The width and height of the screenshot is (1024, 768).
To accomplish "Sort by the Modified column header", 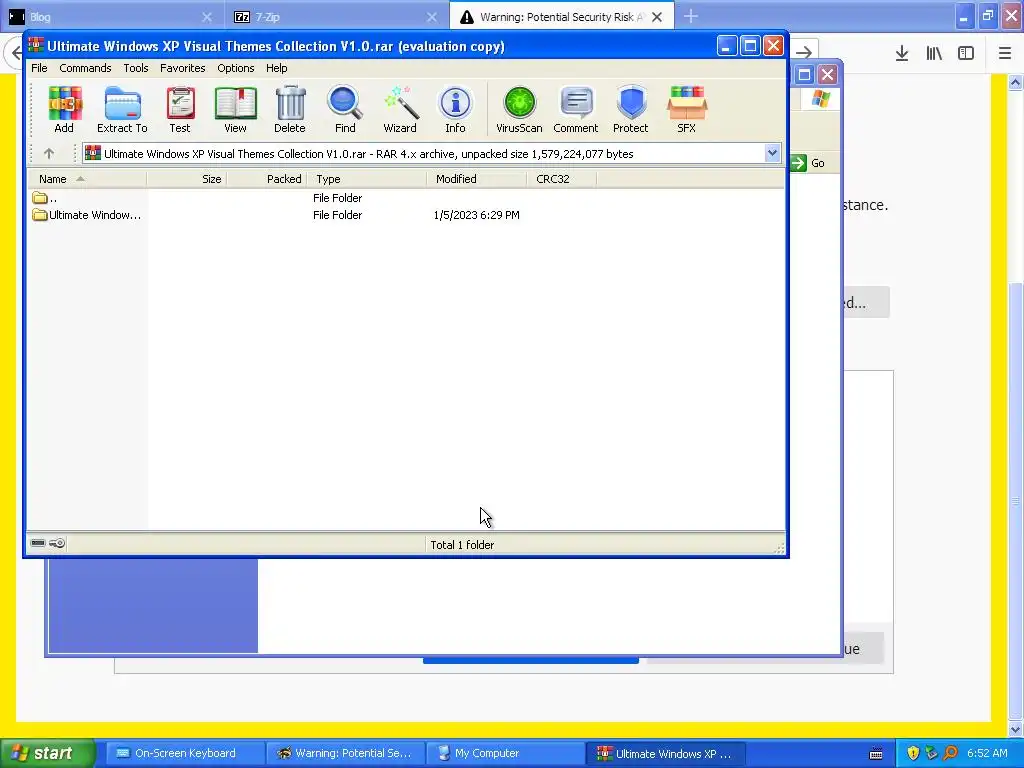I will 477,179.
